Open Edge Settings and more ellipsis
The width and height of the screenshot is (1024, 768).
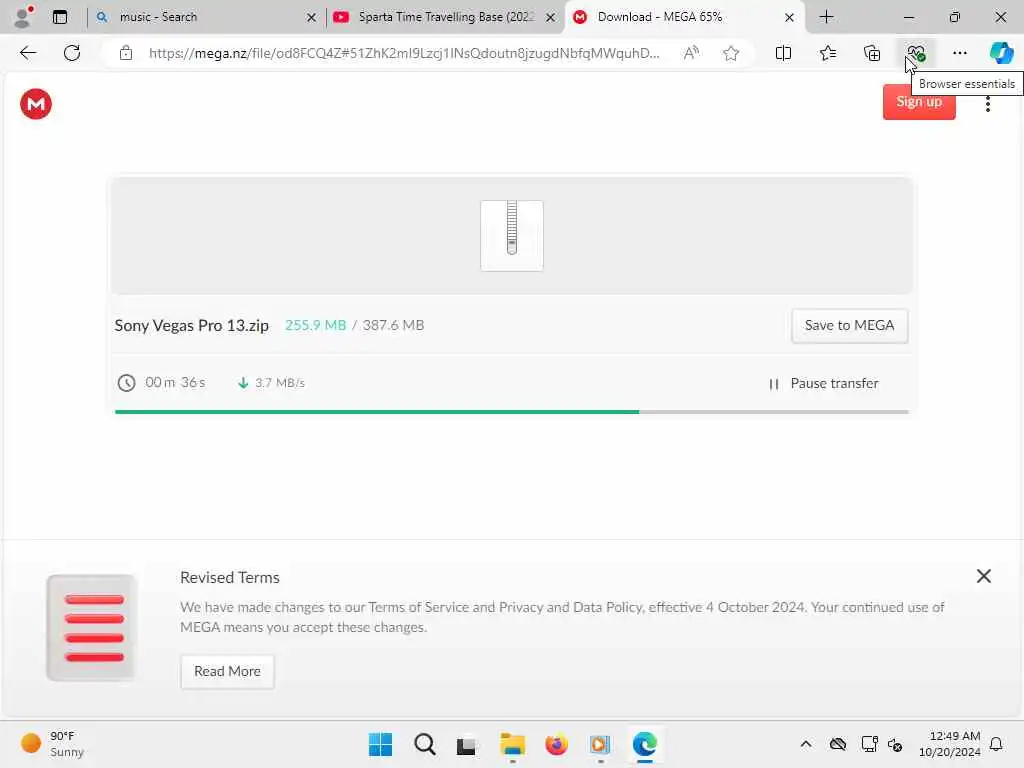pyautogui.click(x=959, y=53)
